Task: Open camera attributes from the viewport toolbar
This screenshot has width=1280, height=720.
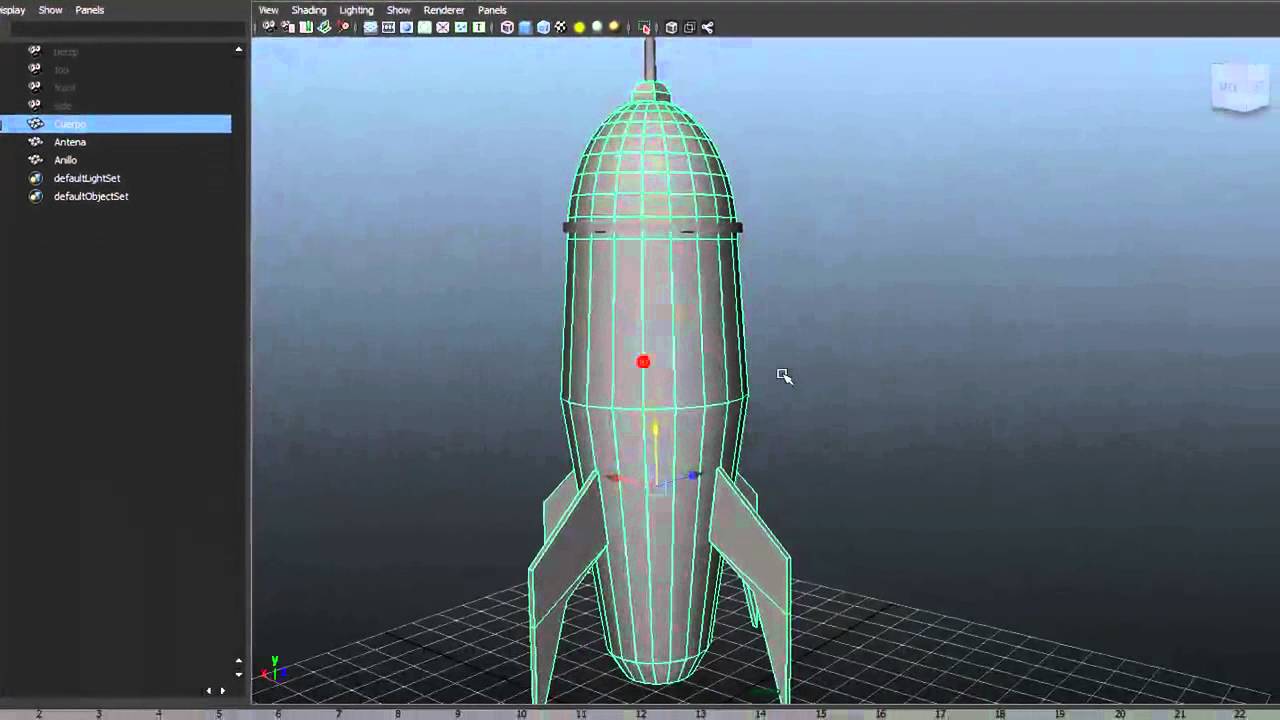Action: tap(287, 27)
